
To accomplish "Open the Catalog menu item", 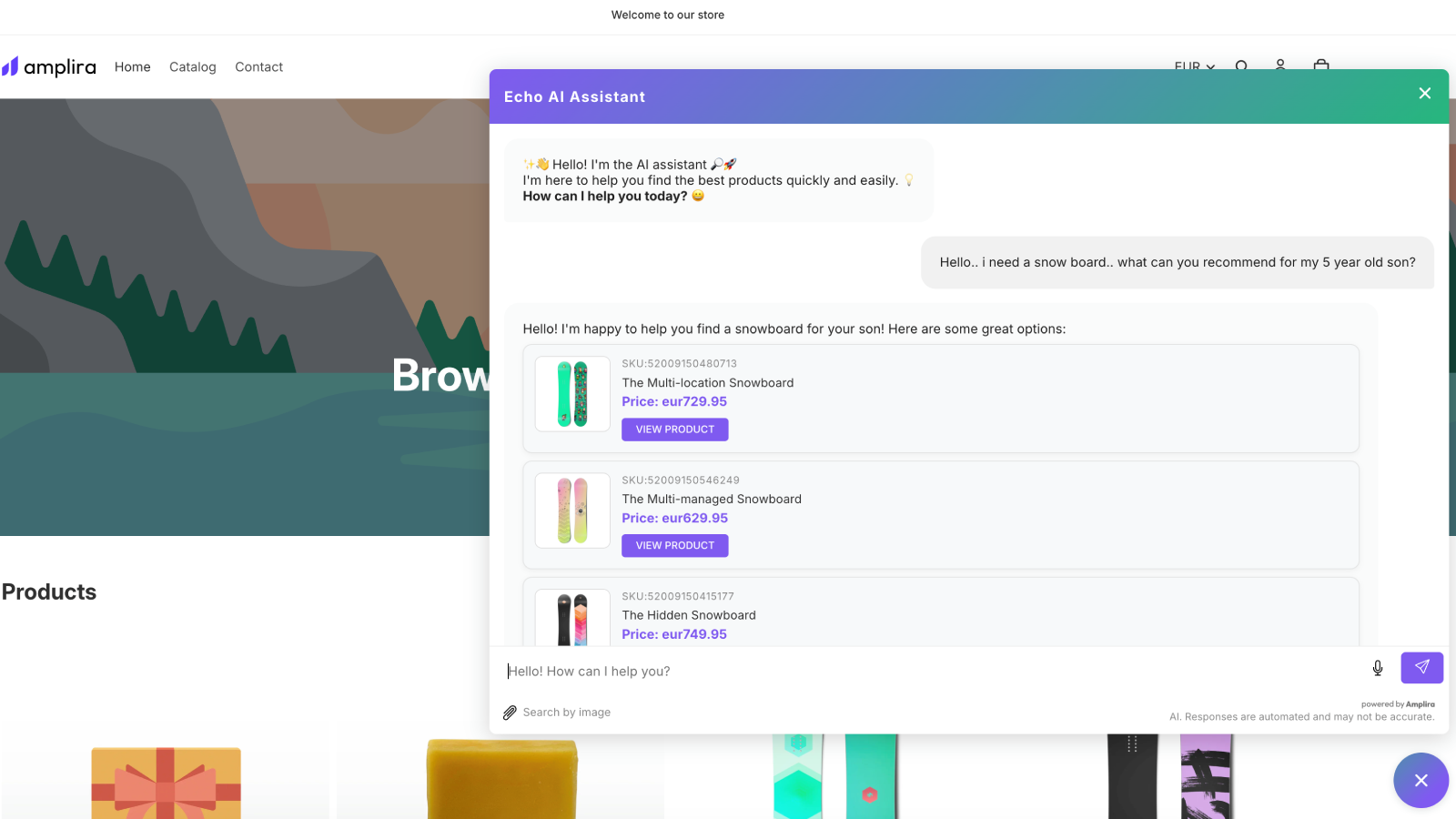I will click(193, 66).
